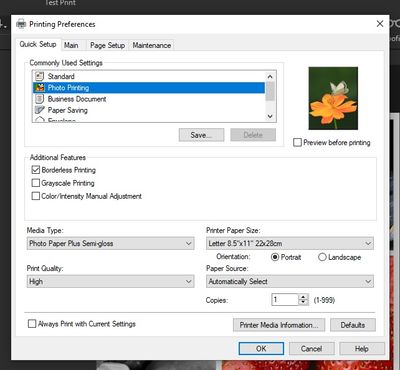Switch to the Maintenance tab
This screenshot has height=370, width=400.
[x=152, y=45]
